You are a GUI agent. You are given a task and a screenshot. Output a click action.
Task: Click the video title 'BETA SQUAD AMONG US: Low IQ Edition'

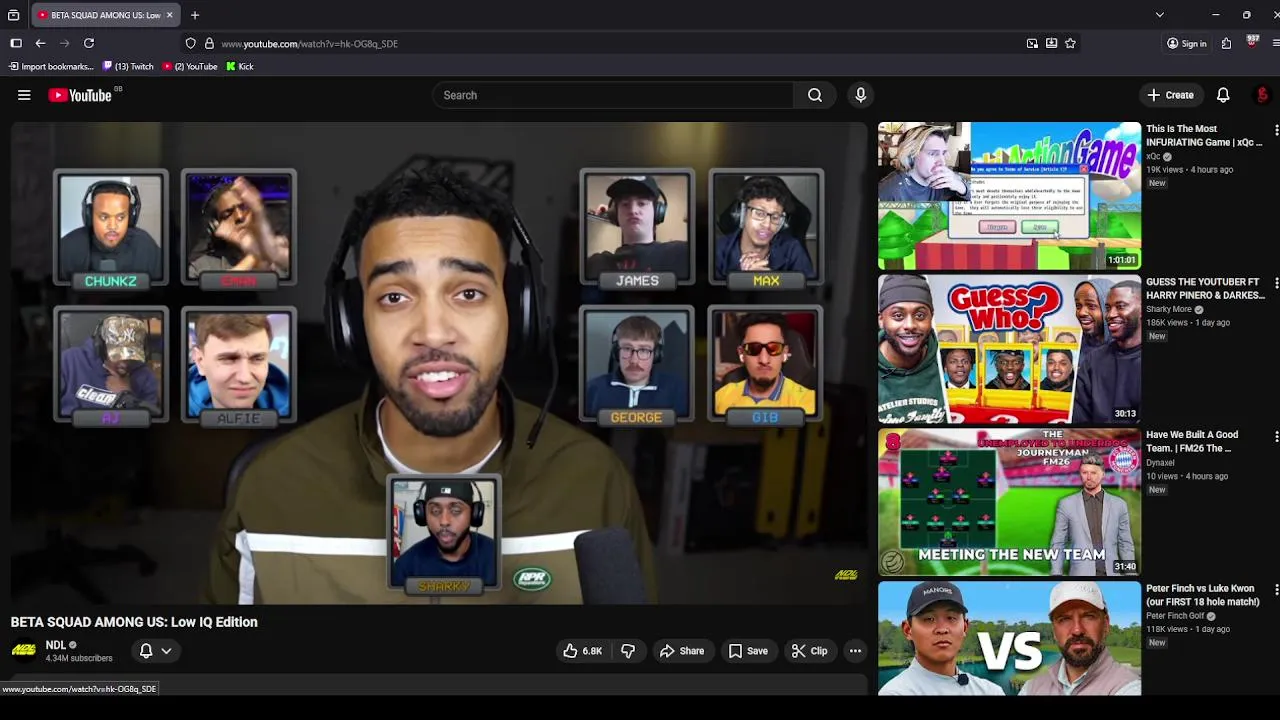click(x=134, y=622)
